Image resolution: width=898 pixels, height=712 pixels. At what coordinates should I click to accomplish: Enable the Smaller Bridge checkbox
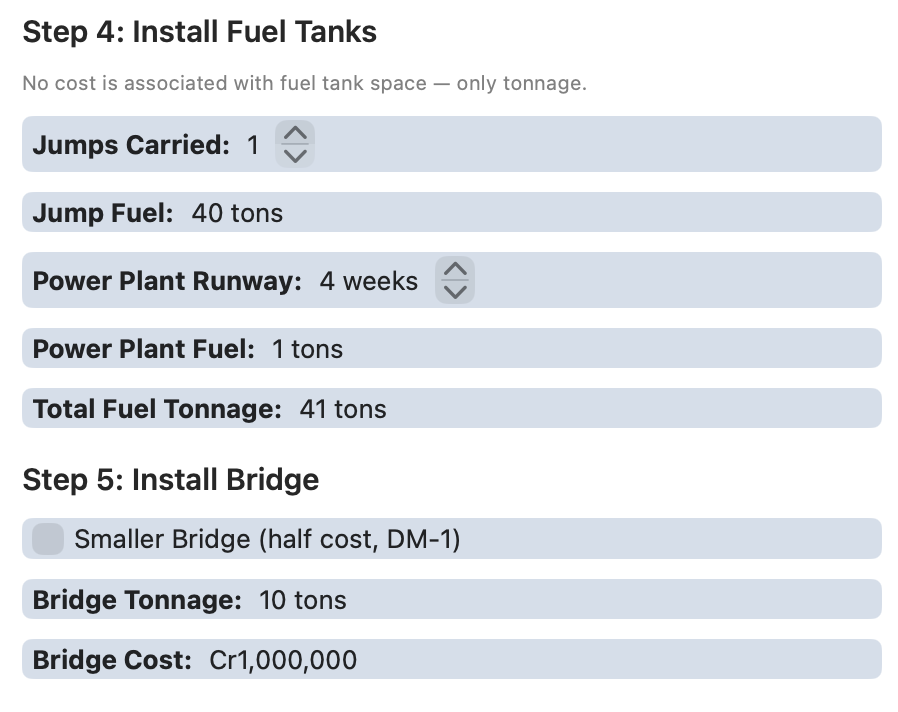[48, 539]
